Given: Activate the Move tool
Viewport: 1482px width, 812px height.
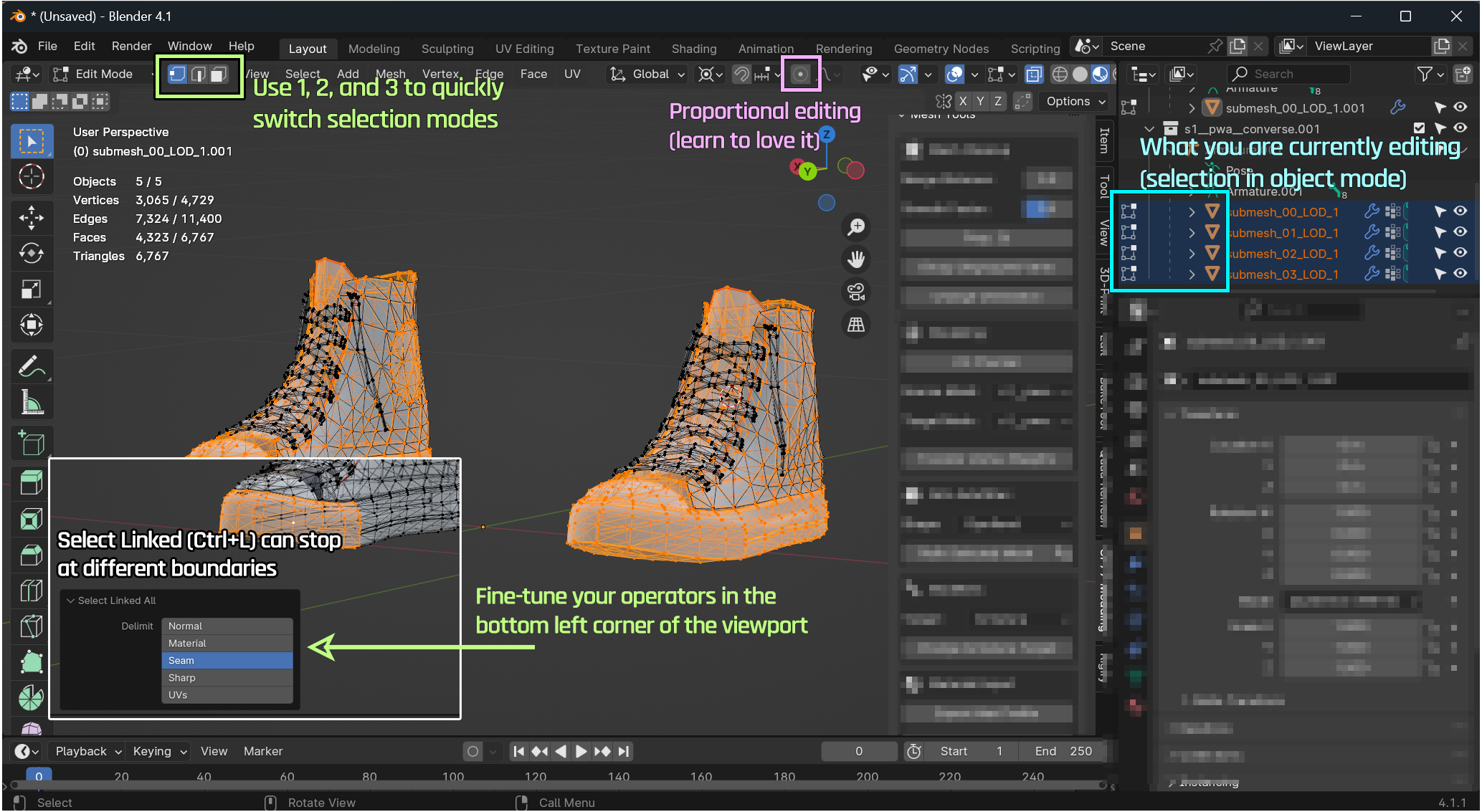Looking at the screenshot, I should pos(31,218).
